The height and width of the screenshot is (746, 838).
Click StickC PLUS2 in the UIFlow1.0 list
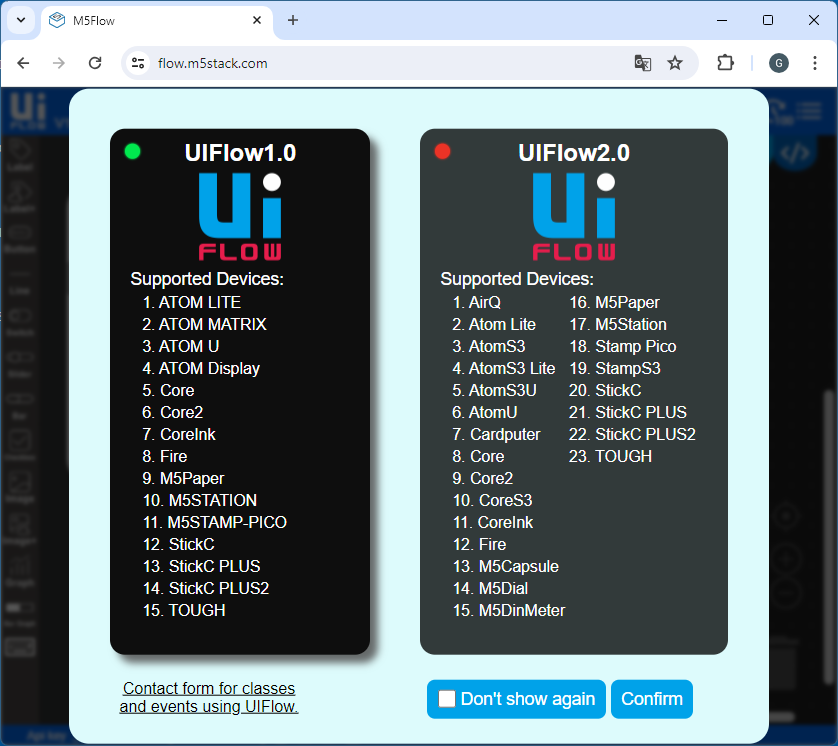tap(219, 588)
